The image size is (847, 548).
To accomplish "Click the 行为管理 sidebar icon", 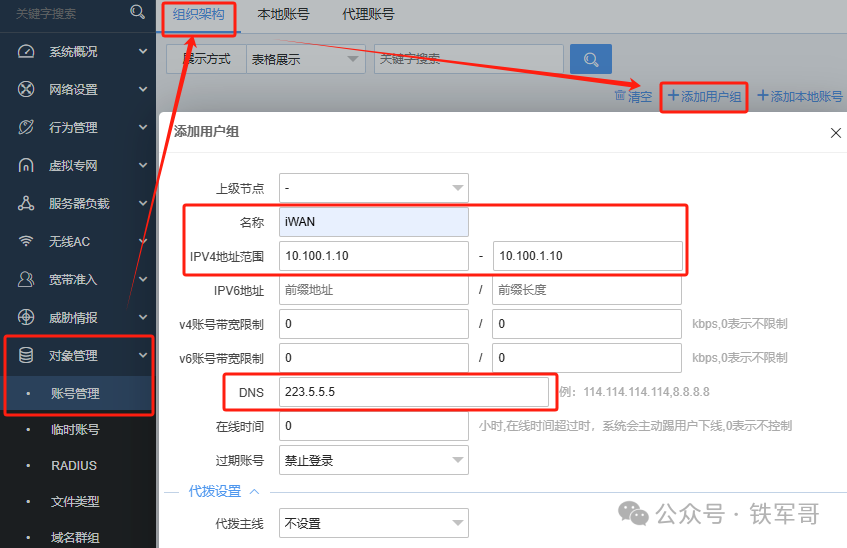I will pyautogui.click(x=26, y=128).
